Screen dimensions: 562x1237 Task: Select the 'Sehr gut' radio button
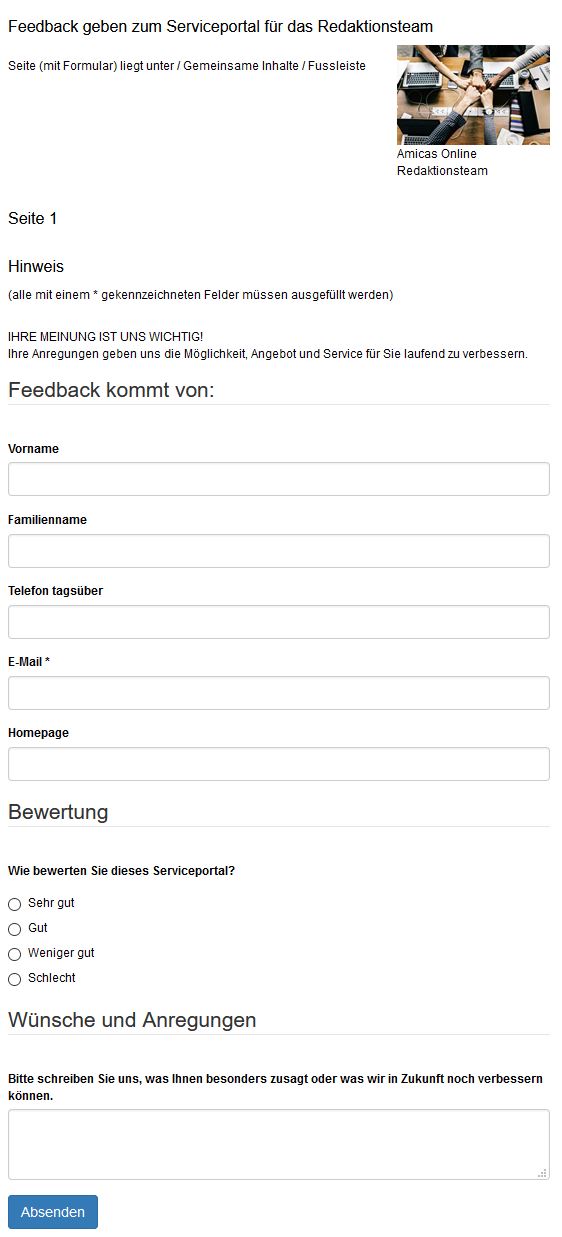[x=14, y=904]
